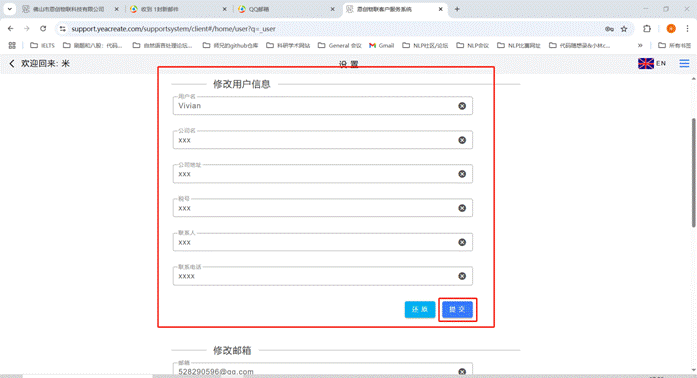697x378 pixels.
Task: Open the hamburger menu at top right
Action: pyautogui.click(x=684, y=64)
